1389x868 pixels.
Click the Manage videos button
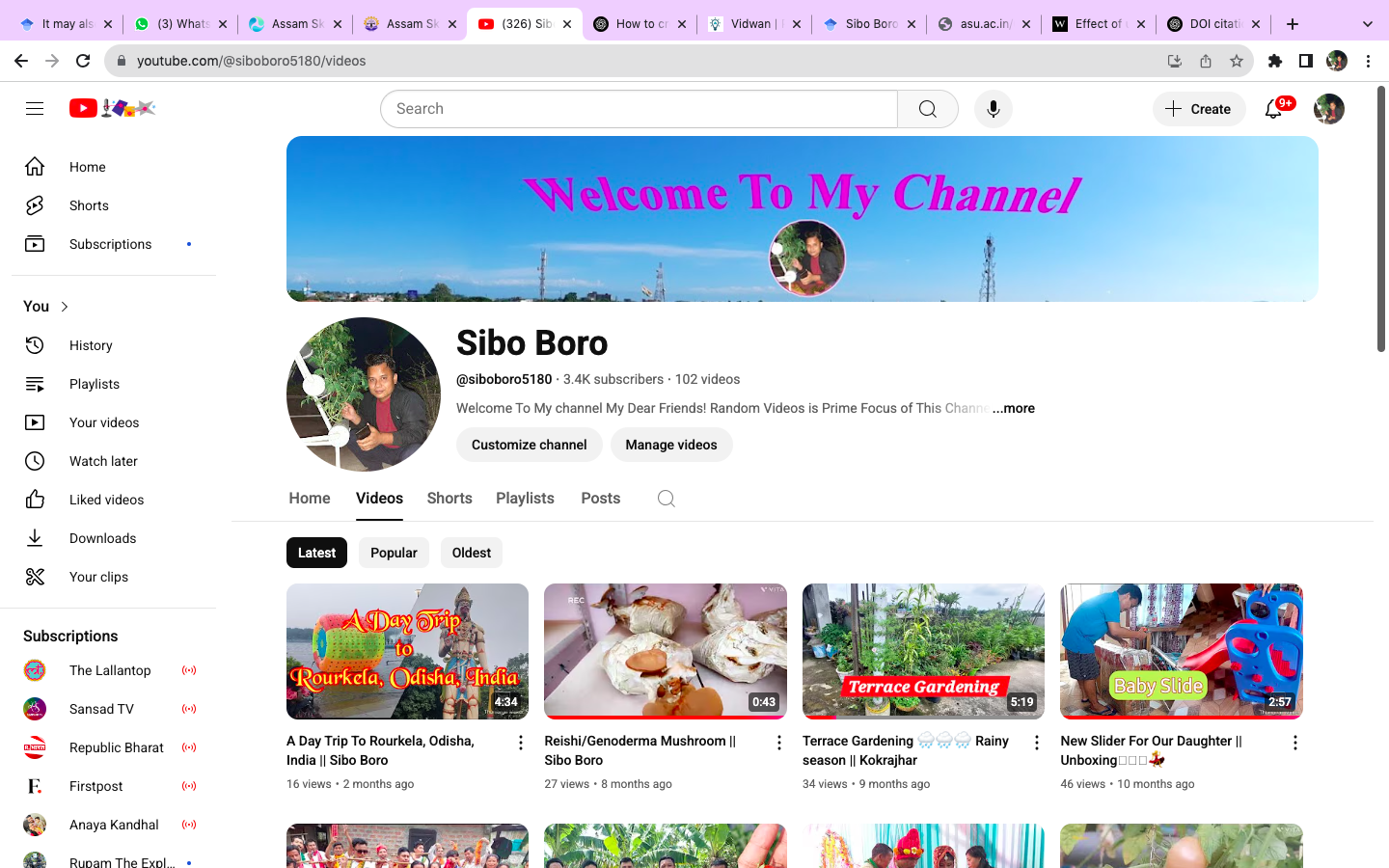pyautogui.click(x=670, y=445)
